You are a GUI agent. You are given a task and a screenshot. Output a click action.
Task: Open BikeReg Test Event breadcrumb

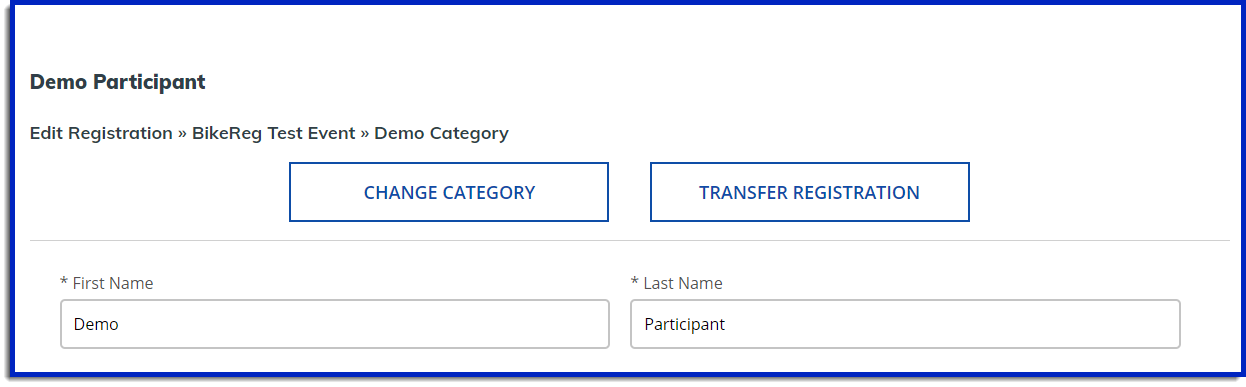coord(274,133)
